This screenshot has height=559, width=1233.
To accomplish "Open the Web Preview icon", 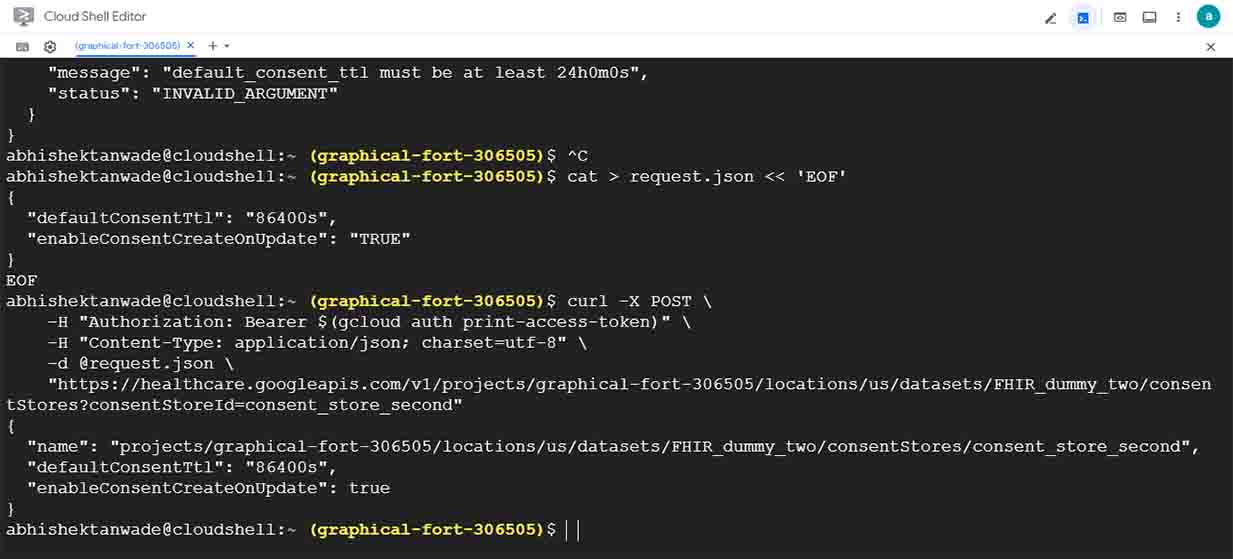I will pos(1120,18).
